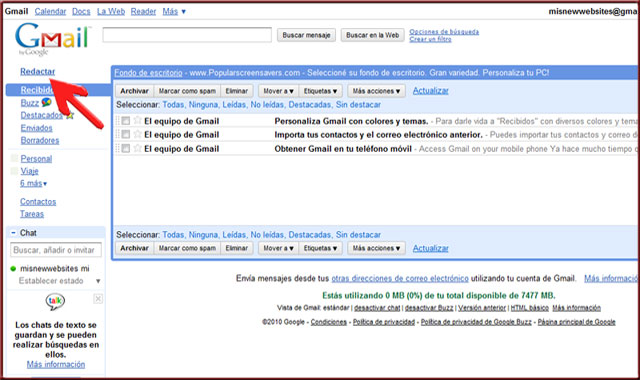640x380 pixels.
Task: Open the Personal label
Action: [36, 158]
